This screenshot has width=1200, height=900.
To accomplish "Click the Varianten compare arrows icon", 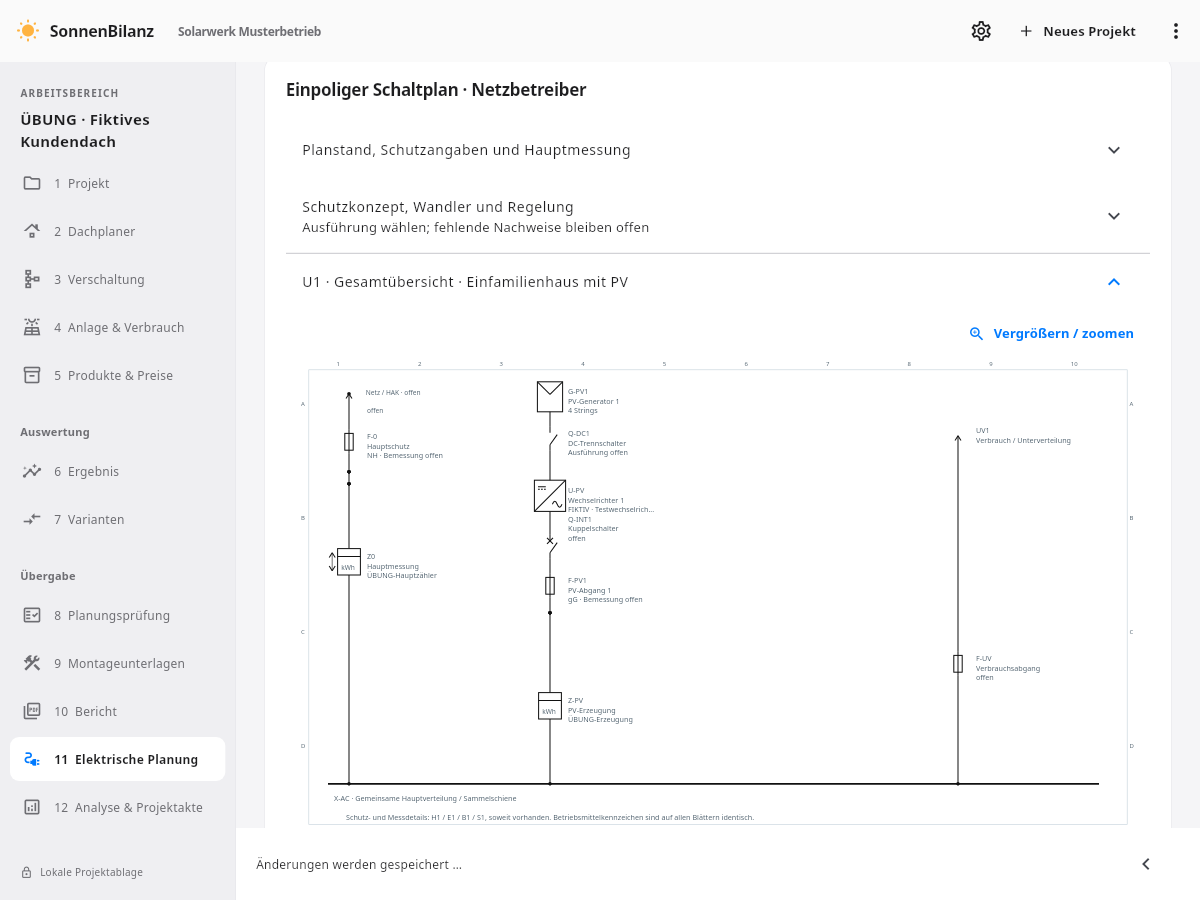I will click(32, 519).
